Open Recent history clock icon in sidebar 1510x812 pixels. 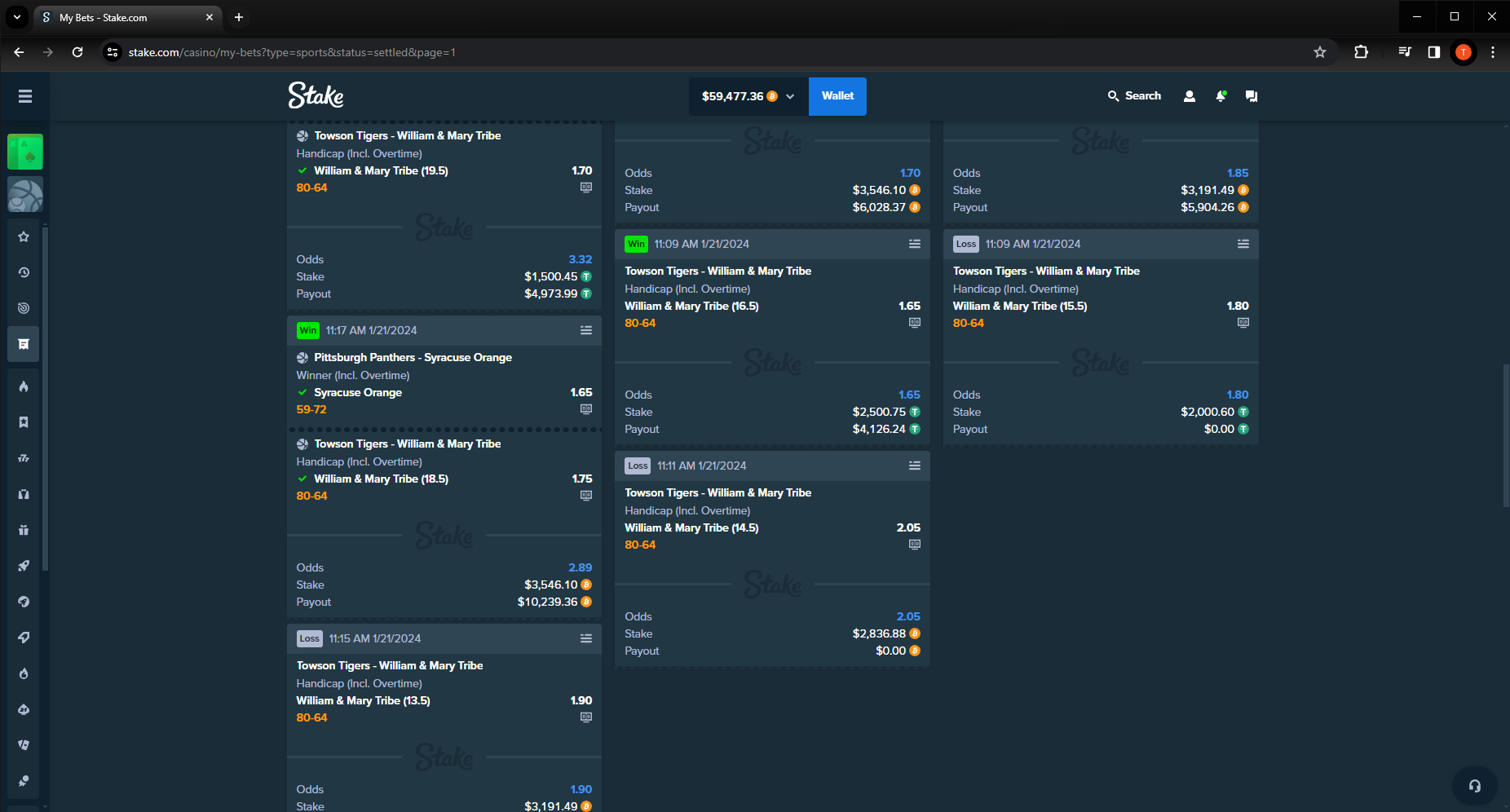[x=24, y=272]
